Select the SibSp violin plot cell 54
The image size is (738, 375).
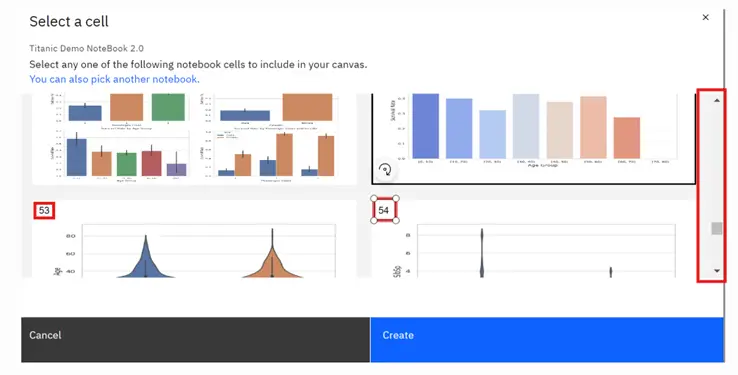tap(534, 240)
